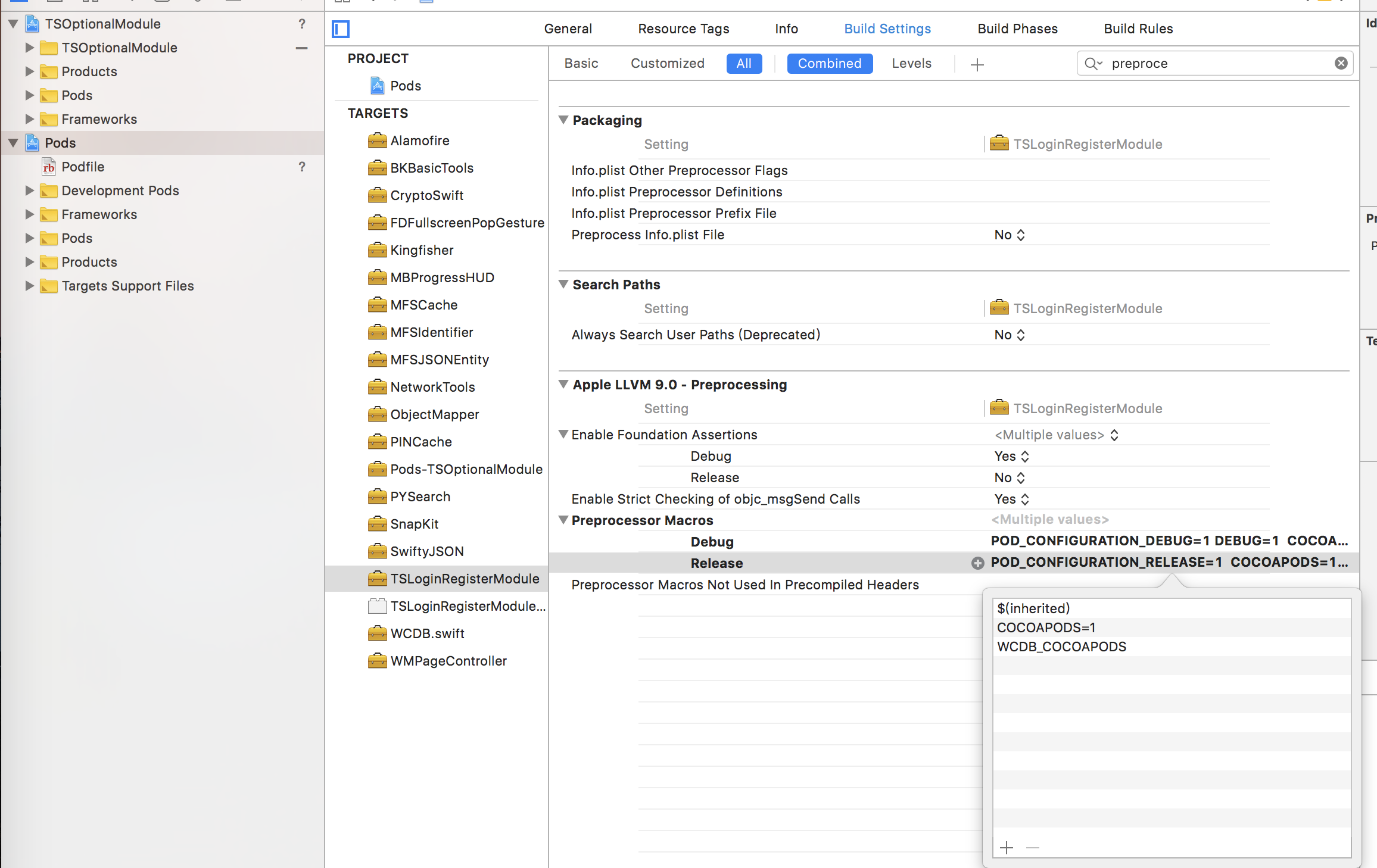The image size is (1377, 868).
Task: Expand the Development Pods folder
Action: click(x=30, y=191)
